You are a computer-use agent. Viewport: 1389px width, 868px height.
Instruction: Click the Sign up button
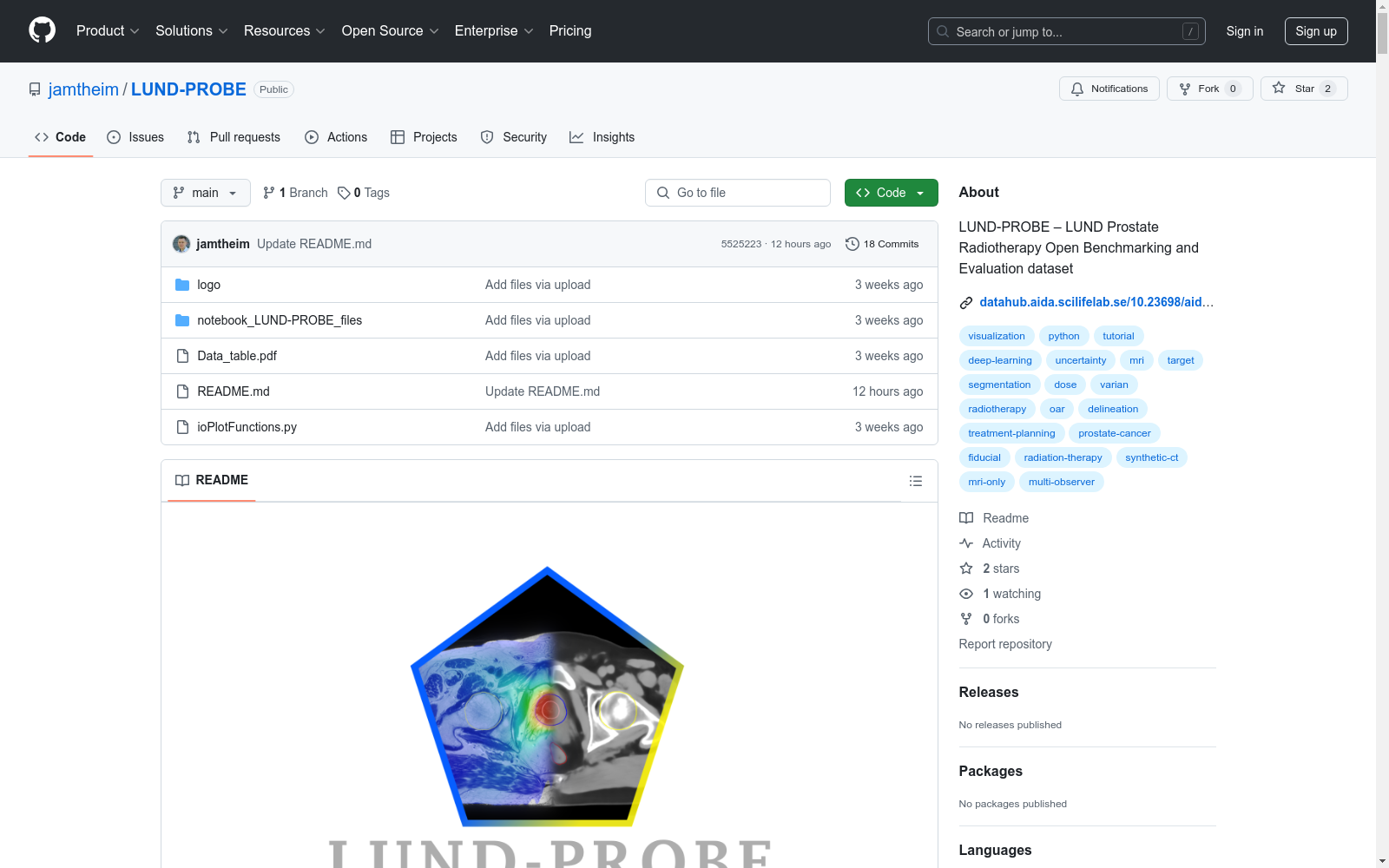[x=1316, y=30]
